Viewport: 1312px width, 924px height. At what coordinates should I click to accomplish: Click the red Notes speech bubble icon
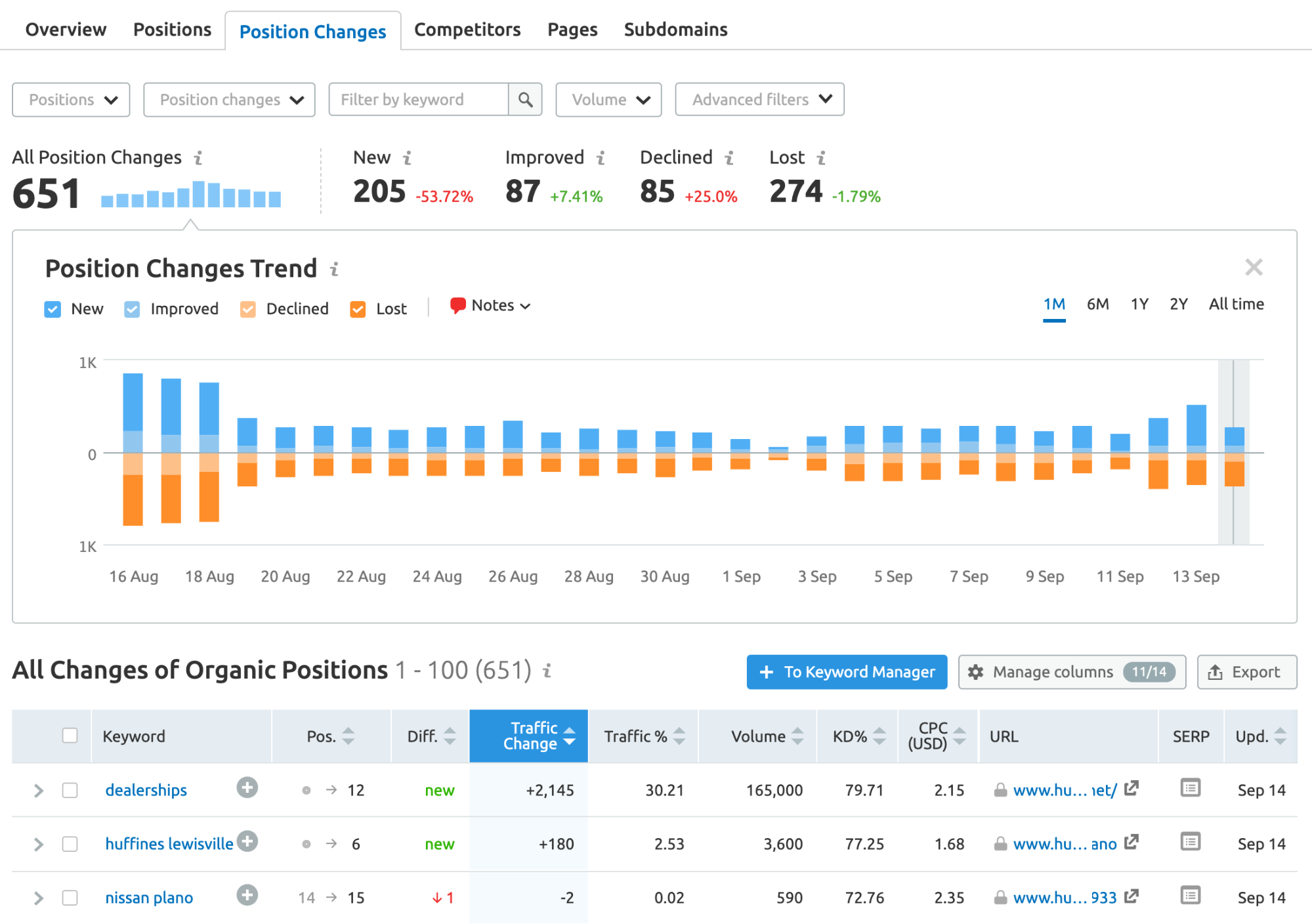[x=457, y=305]
